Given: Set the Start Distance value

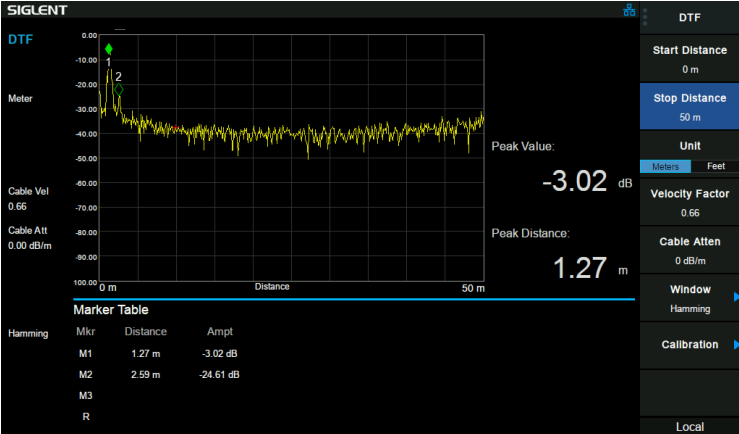Looking at the screenshot, I should point(690,59).
